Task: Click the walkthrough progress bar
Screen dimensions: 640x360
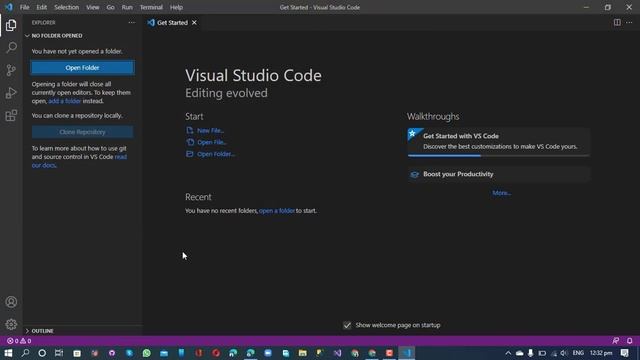Action: [x=499, y=156]
